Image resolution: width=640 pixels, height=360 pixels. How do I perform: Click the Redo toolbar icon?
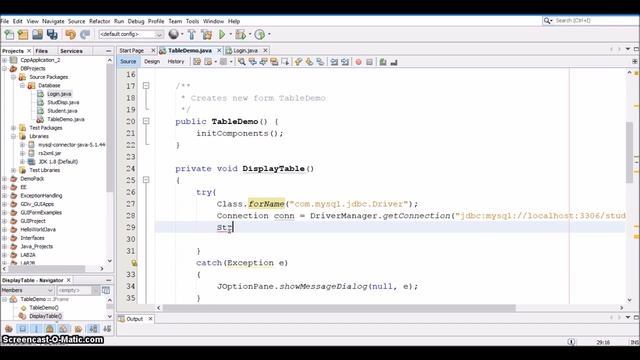click(x=85, y=35)
